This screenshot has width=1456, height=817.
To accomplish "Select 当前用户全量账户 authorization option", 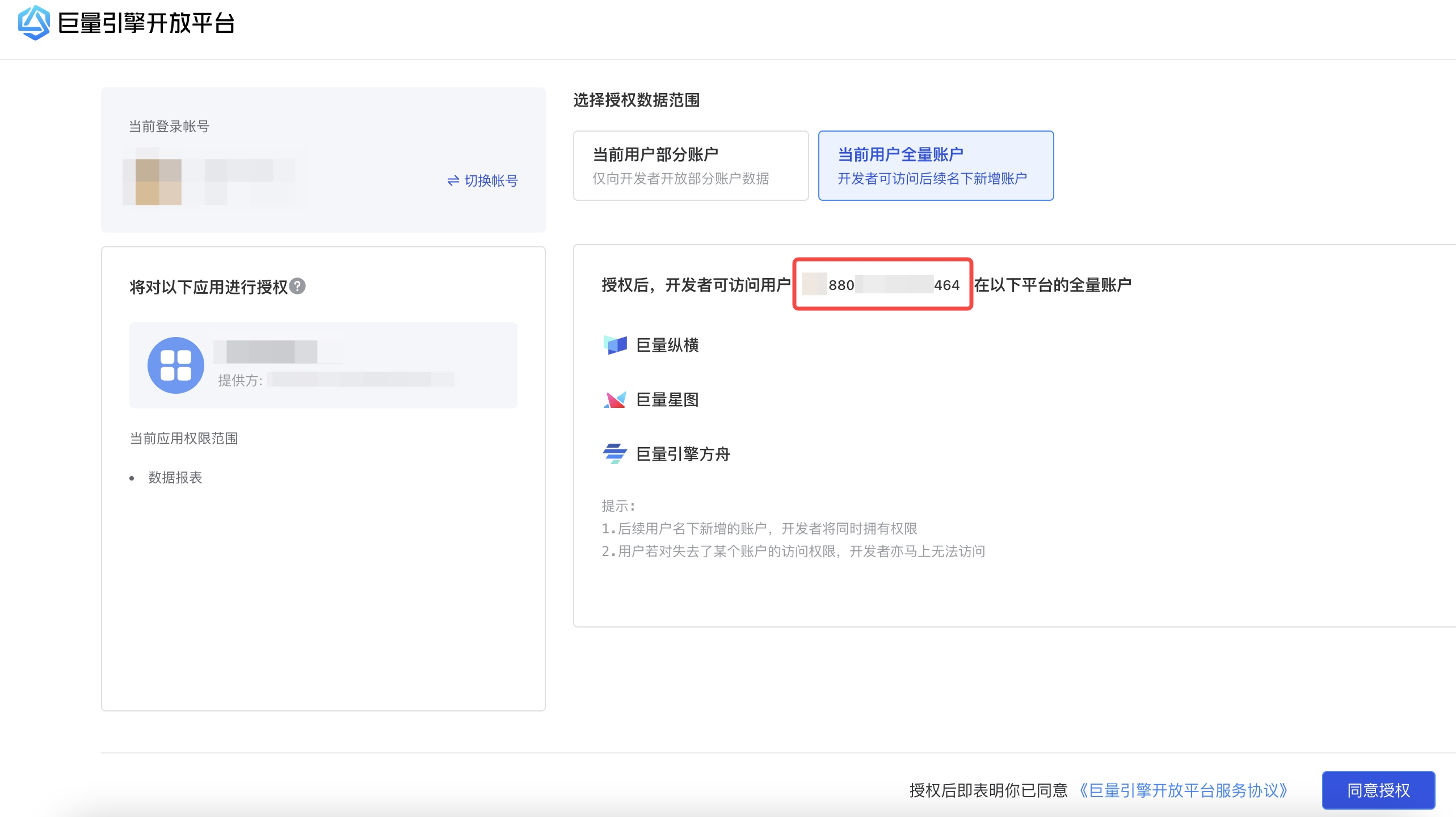I will click(935, 166).
